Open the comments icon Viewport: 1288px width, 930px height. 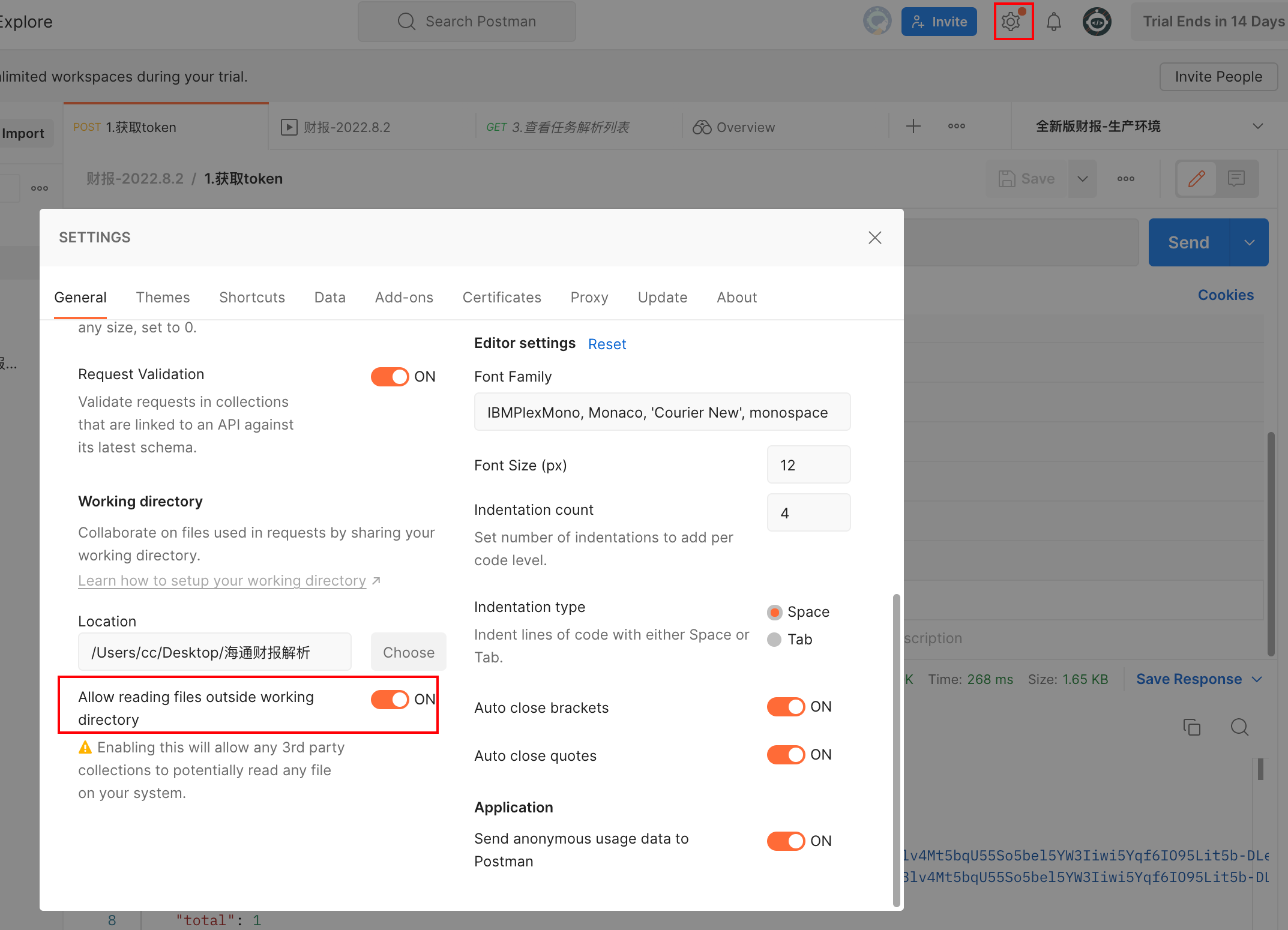pyautogui.click(x=1236, y=178)
